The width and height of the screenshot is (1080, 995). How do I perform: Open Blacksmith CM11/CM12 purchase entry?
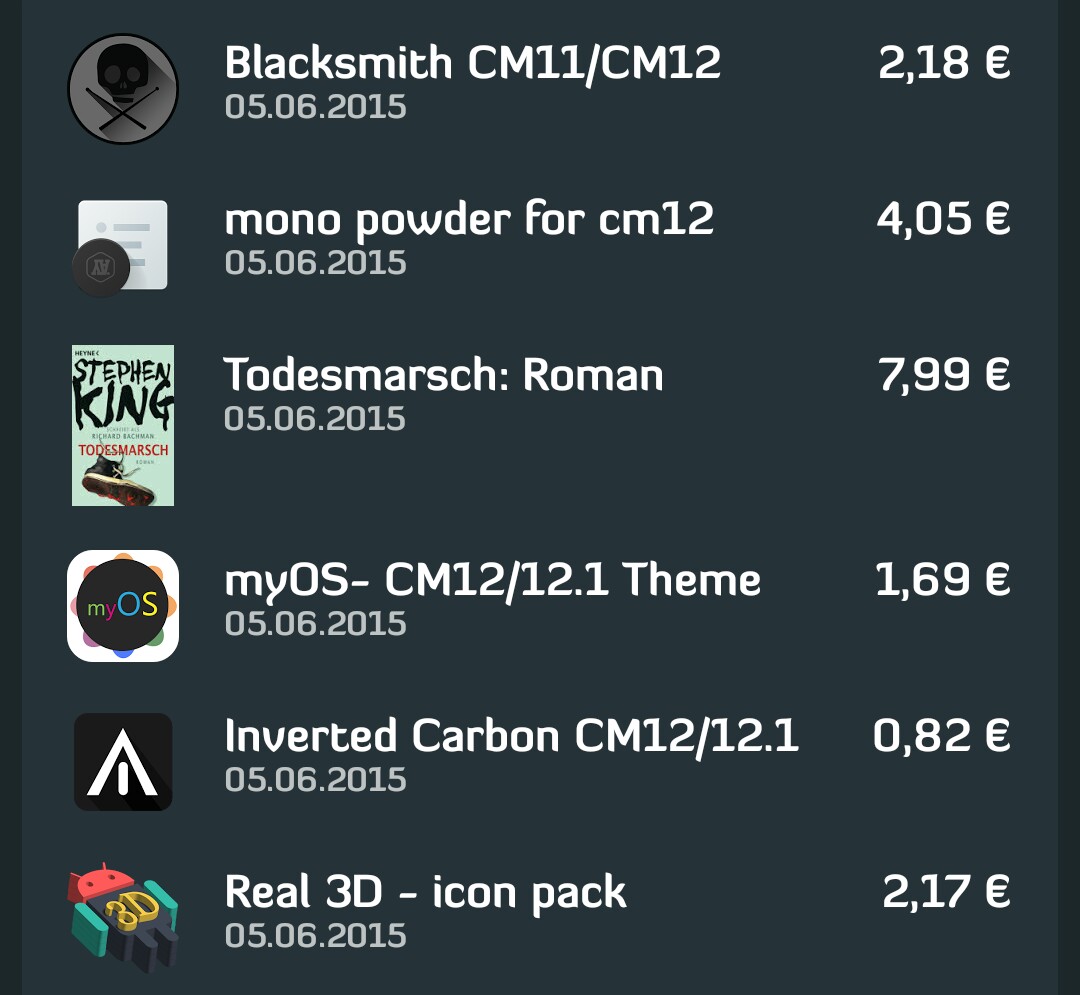472,64
